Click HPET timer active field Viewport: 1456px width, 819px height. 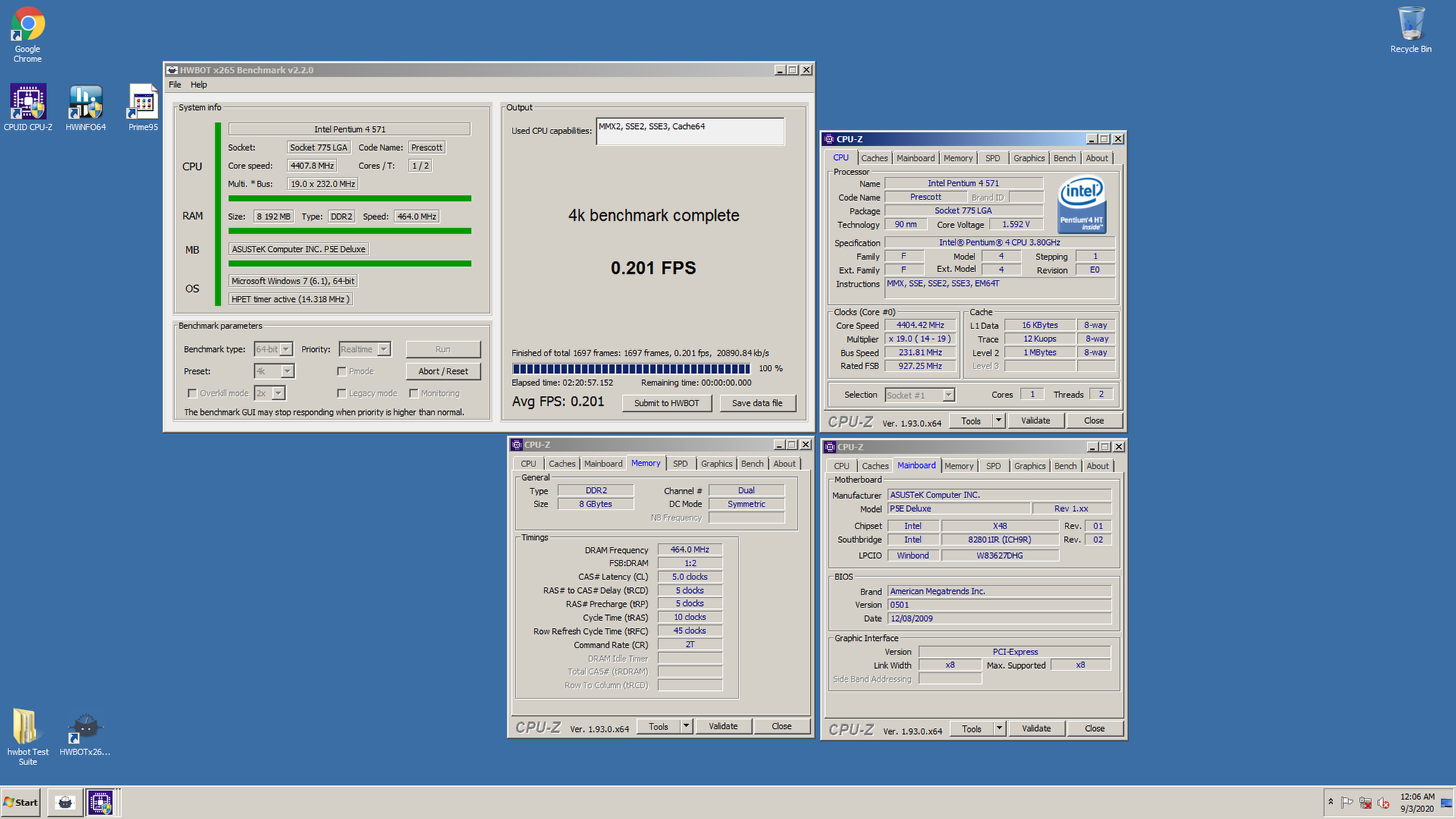point(290,300)
